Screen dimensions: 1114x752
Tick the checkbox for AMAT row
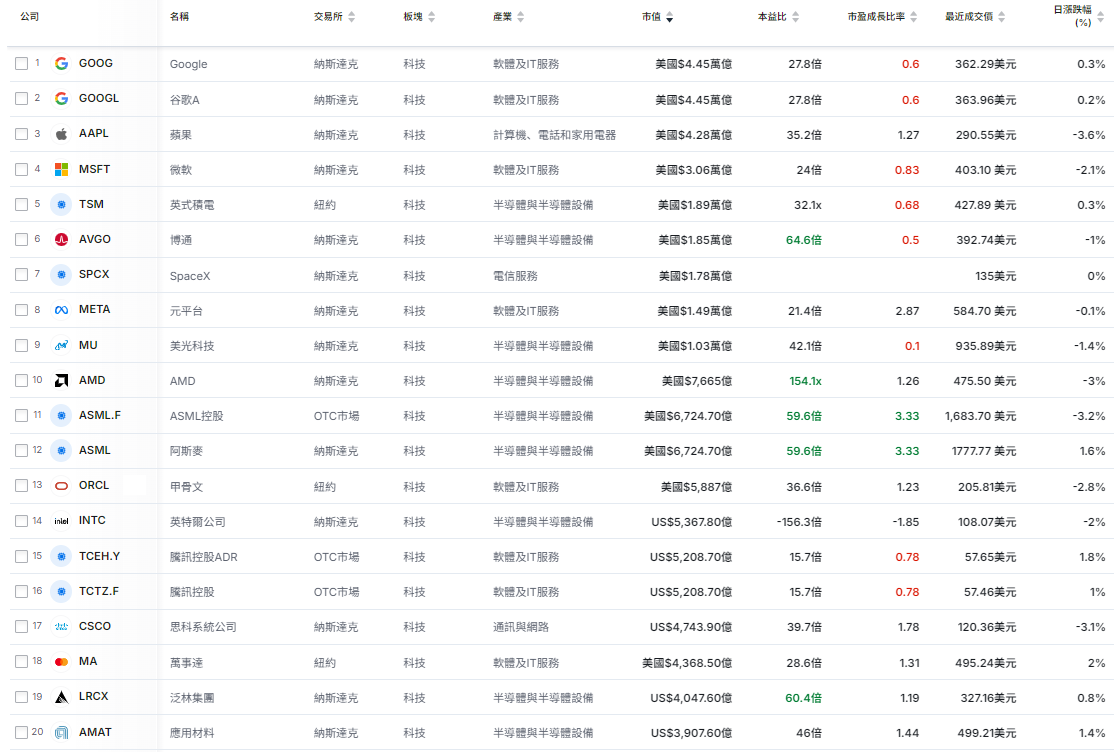click(x=21, y=732)
